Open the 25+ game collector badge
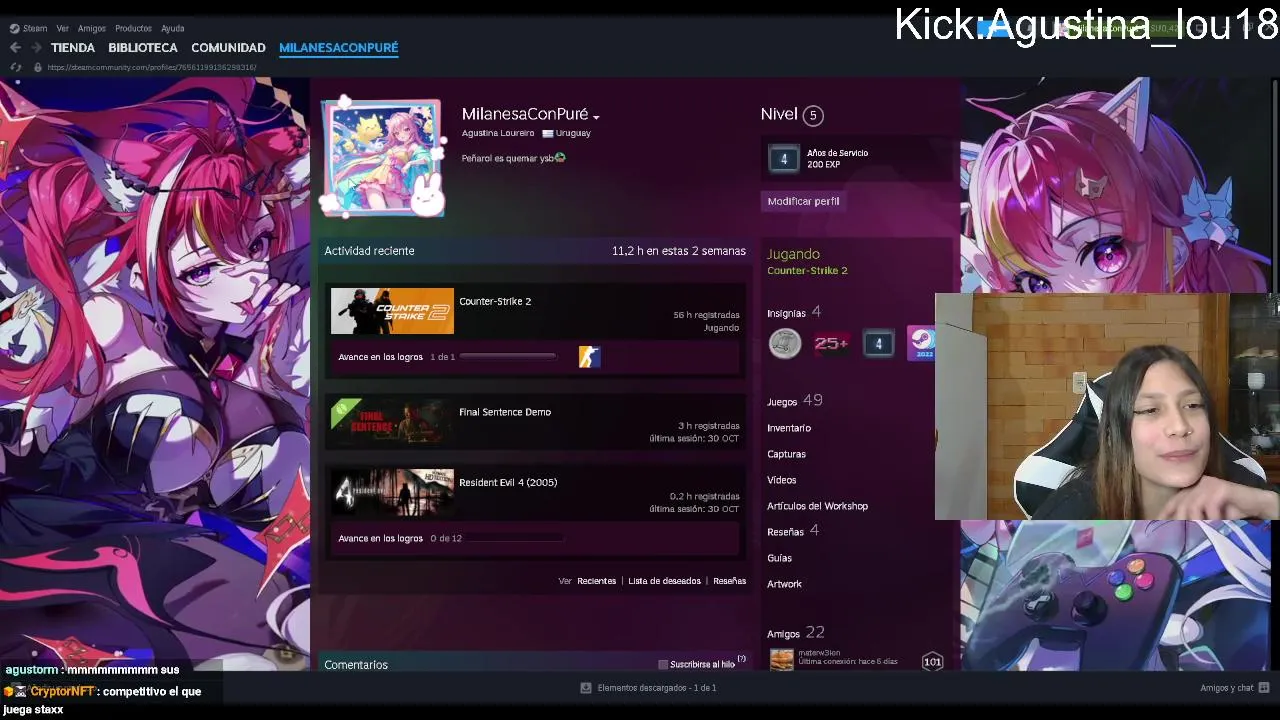 click(831, 343)
